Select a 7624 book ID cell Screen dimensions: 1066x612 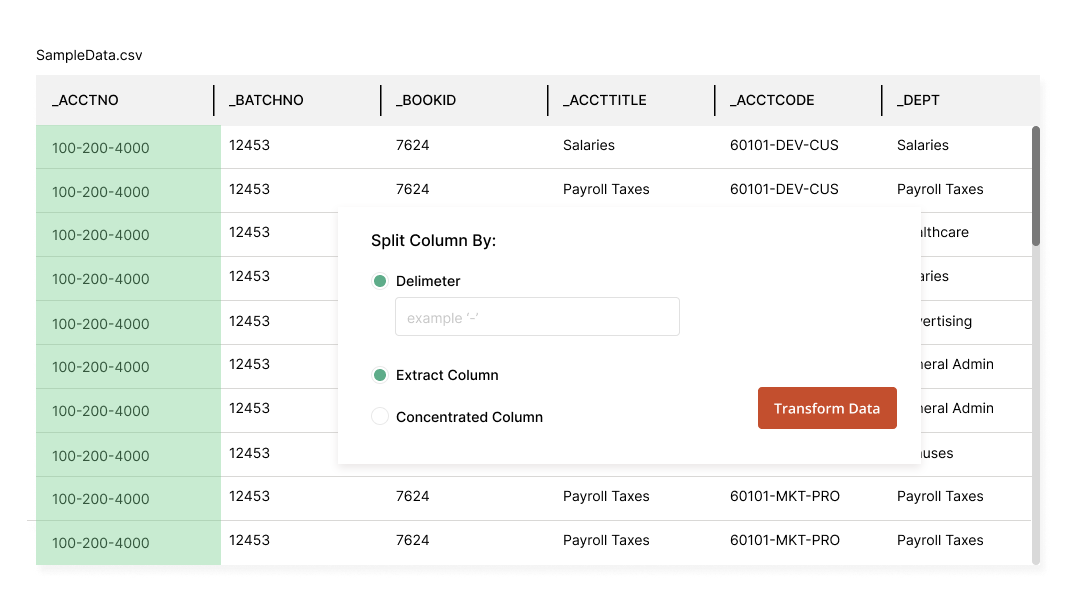click(412, 145)
